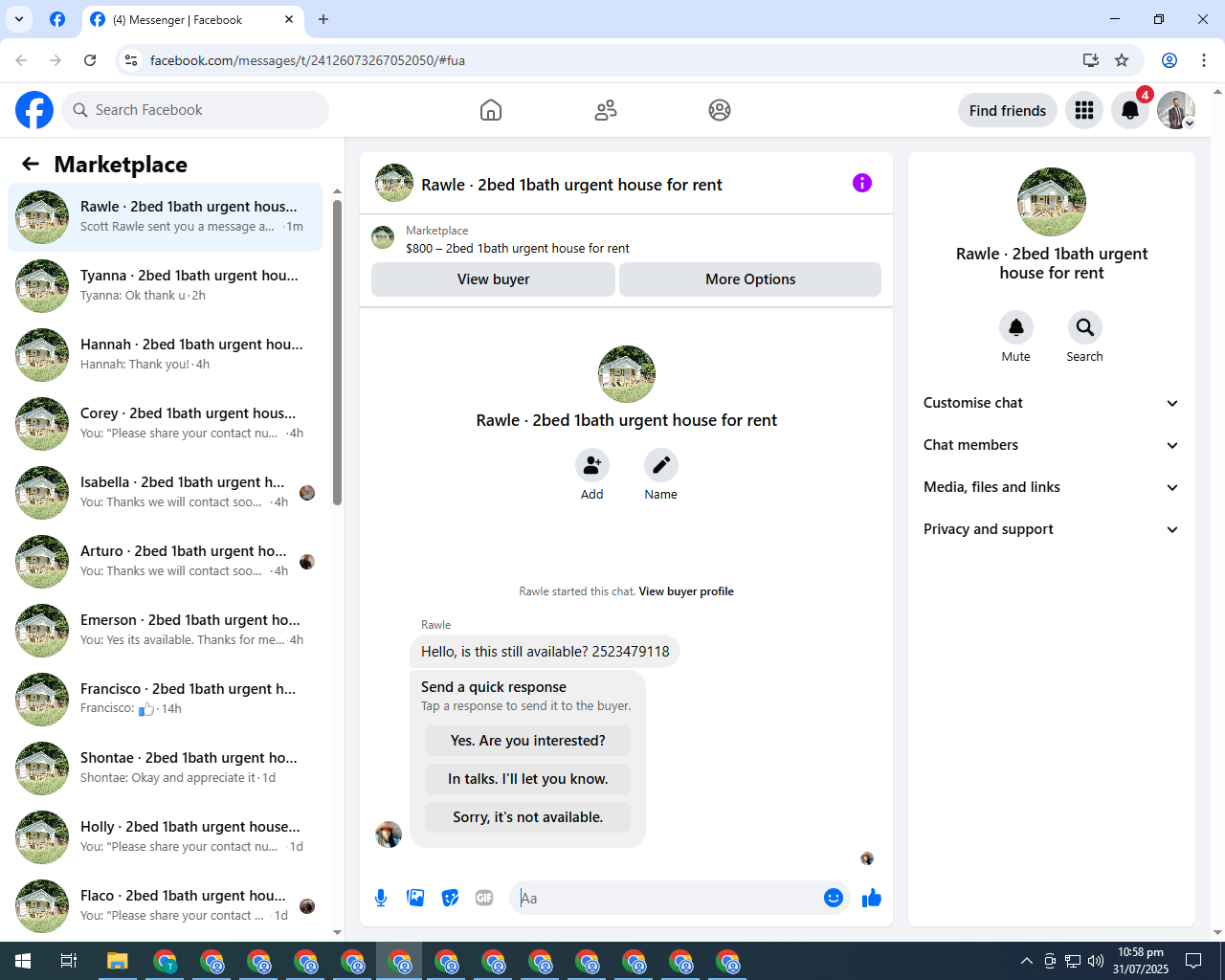Open the emoji picker icon

click(834, 898)
